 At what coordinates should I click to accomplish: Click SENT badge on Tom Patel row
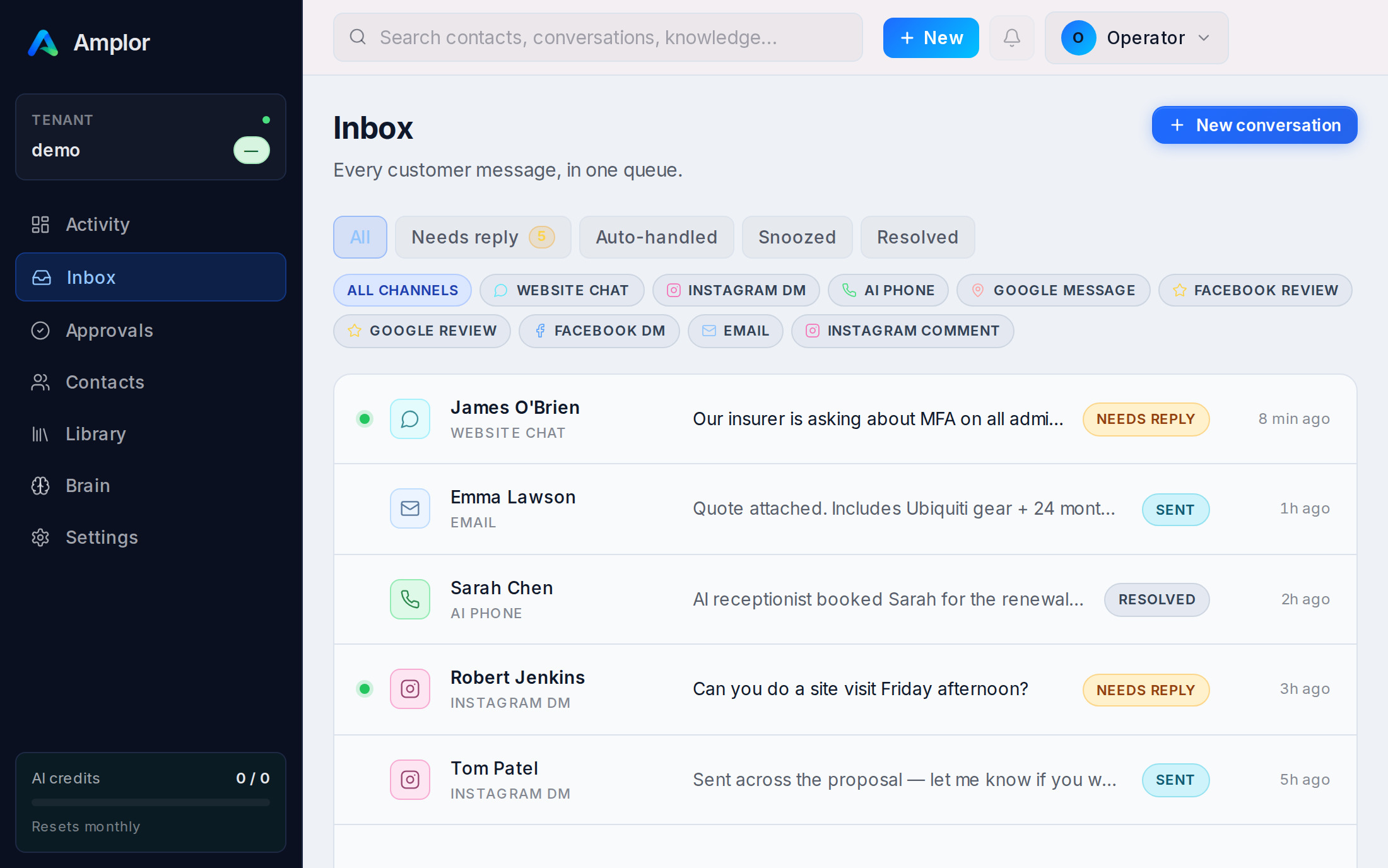click(1176, 780)
